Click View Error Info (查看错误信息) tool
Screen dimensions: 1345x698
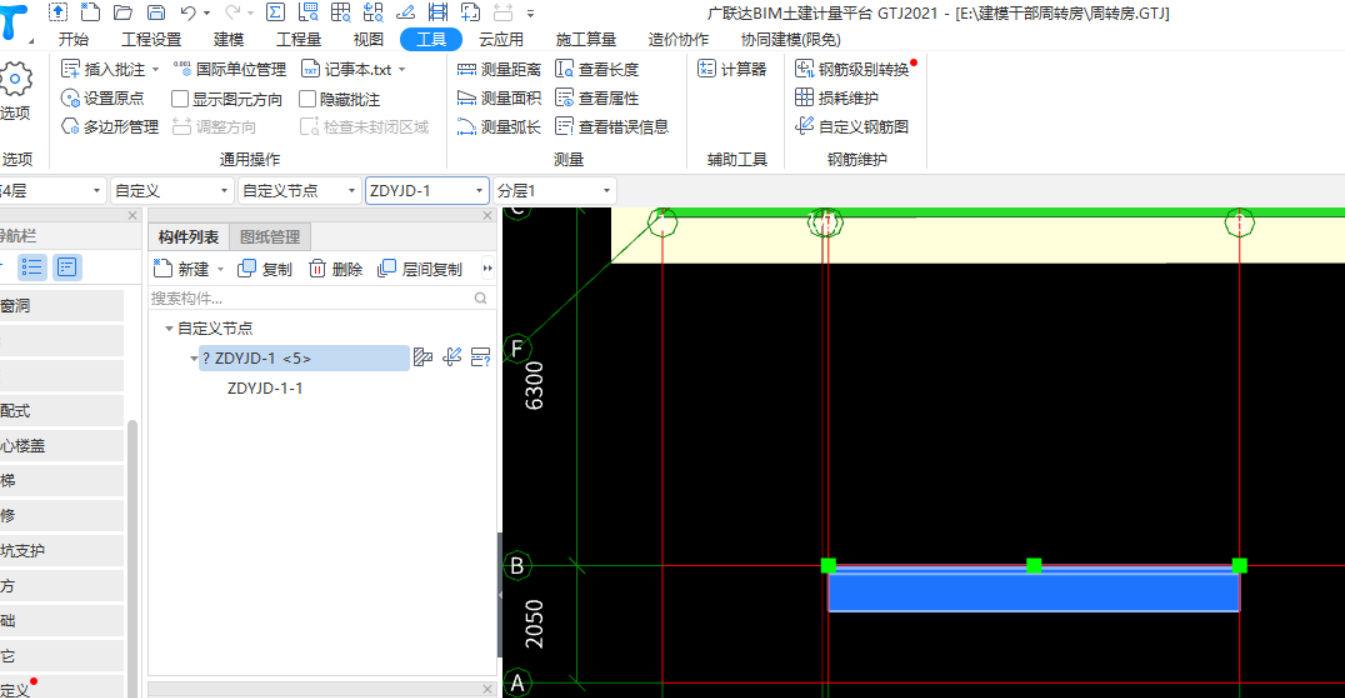click(612, 127)
